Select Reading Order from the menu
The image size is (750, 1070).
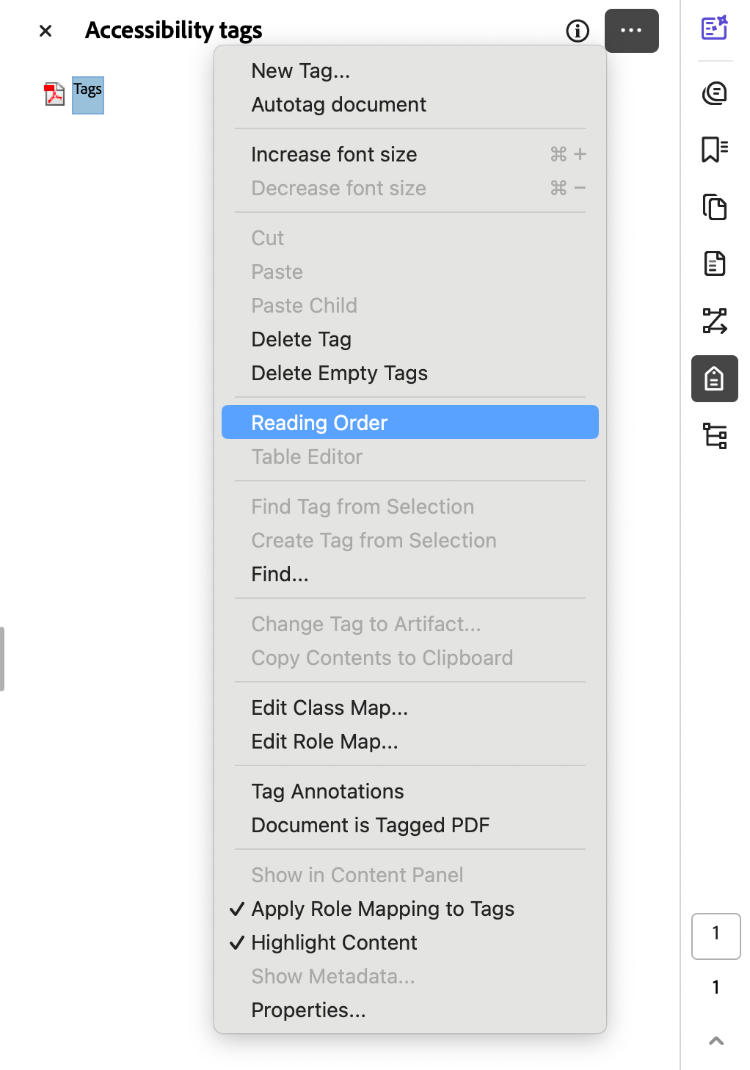click(319, 422)
